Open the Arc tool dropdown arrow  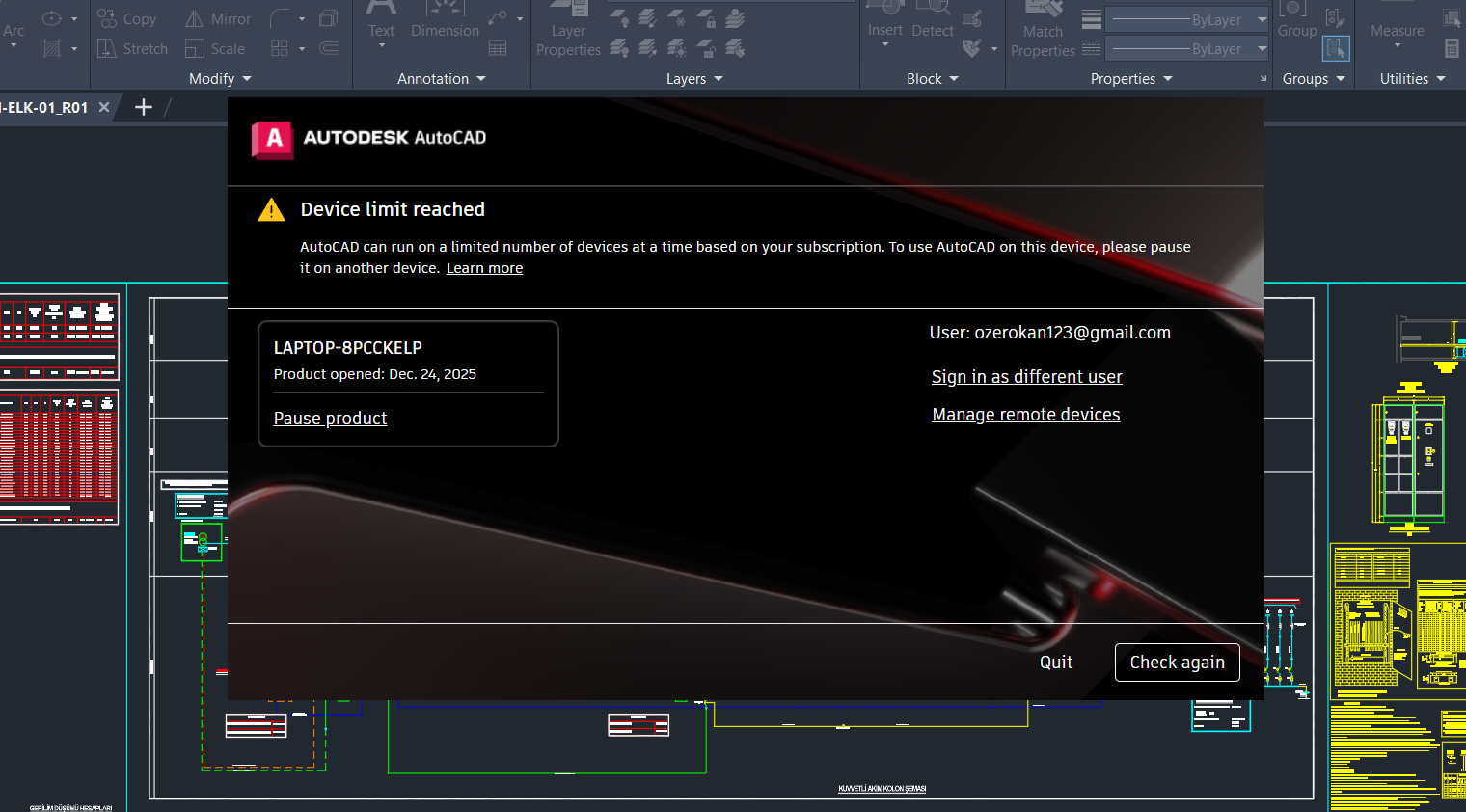click(14, 46)
